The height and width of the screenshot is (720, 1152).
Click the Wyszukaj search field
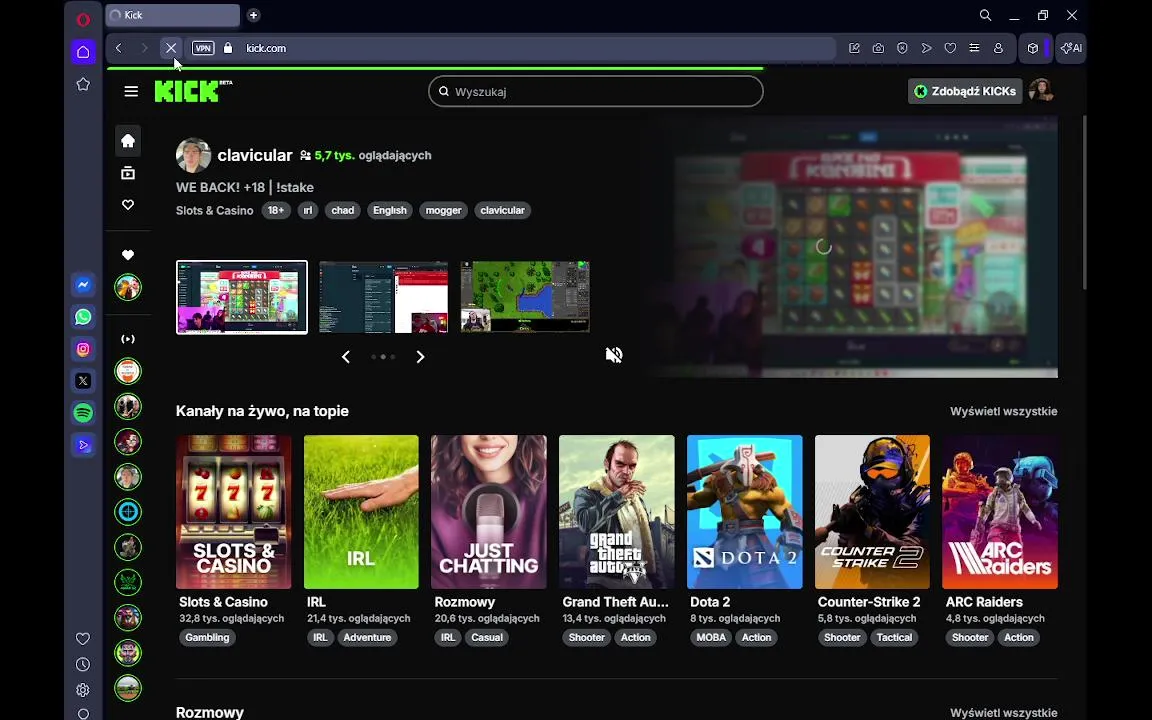596,92
